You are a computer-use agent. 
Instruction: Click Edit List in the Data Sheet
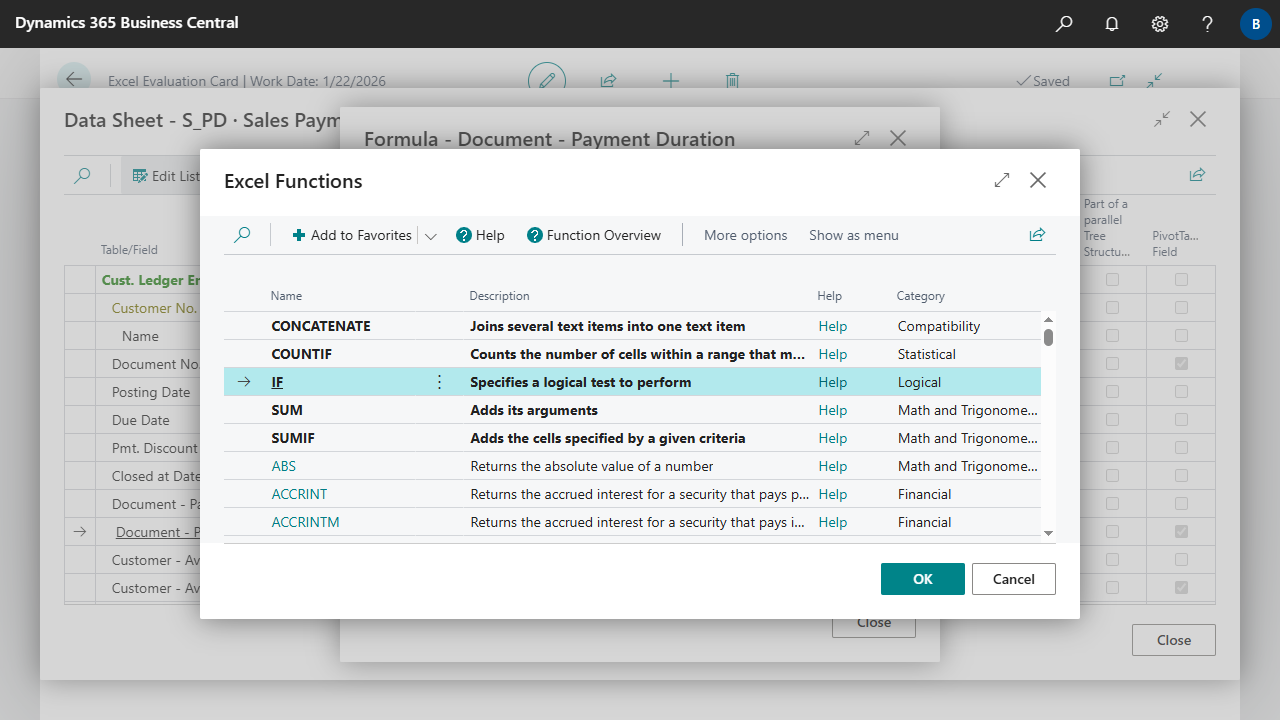(x=166, y=176)
